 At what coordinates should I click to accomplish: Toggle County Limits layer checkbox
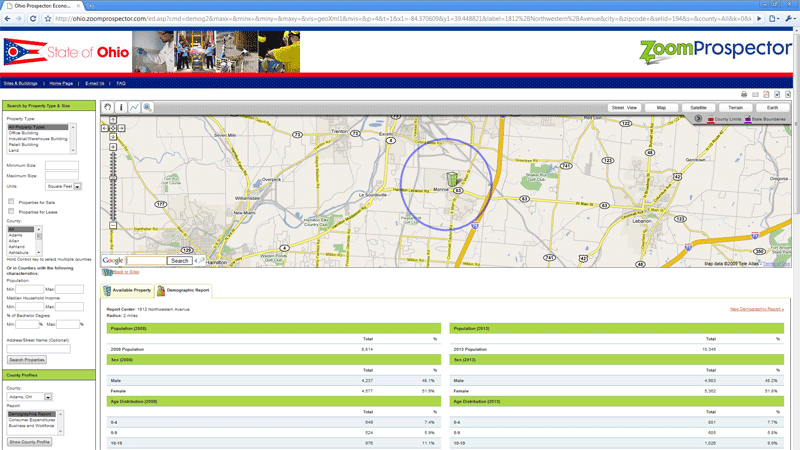[x=710, y=119]
